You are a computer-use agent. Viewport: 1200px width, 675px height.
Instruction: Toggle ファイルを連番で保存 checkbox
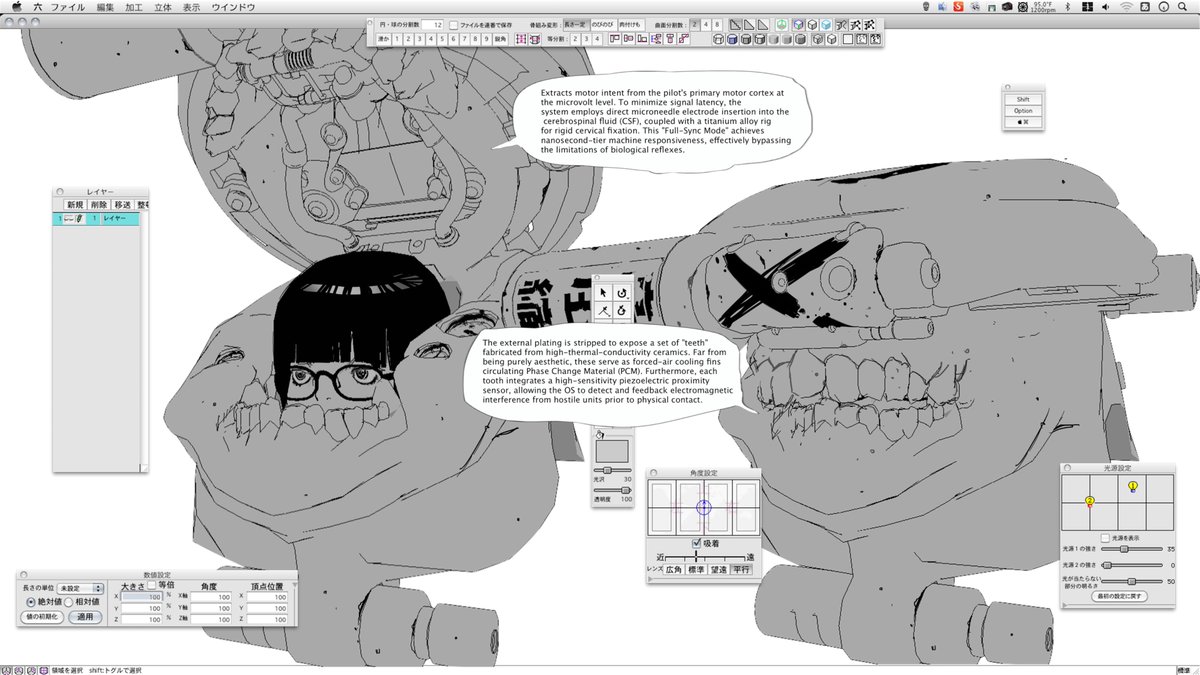tap(454, 24)
